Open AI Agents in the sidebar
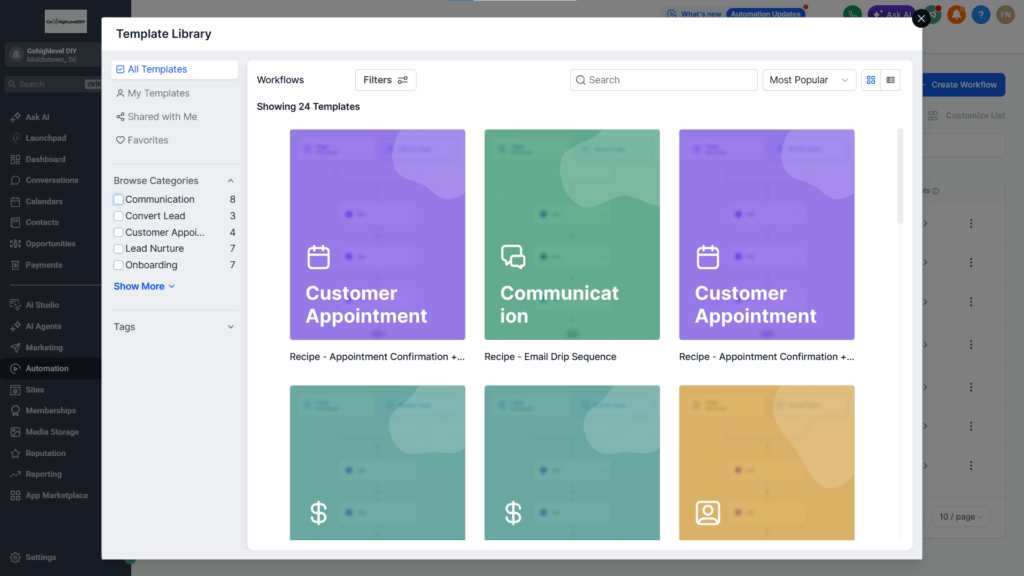Screen dimensions: 1024x576 coord(43,326)
